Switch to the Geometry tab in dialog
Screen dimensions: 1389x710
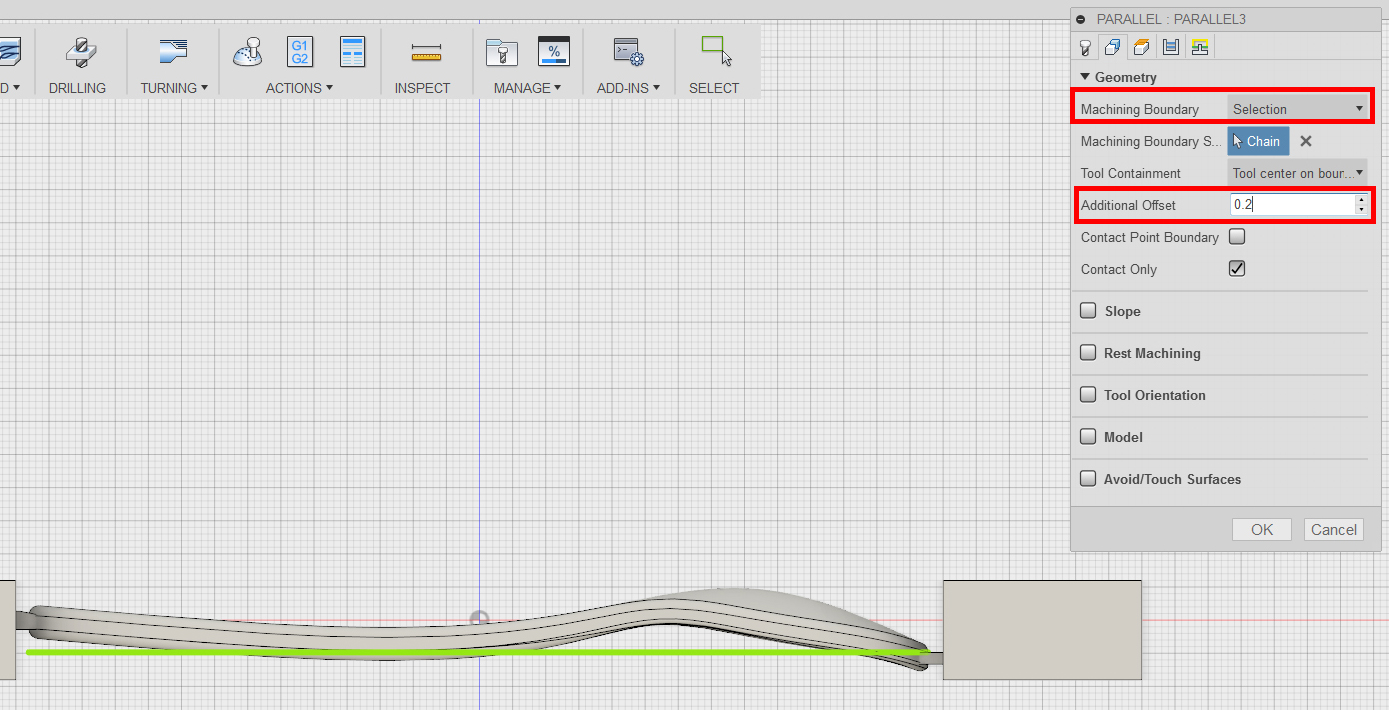tap(1112, 46)
